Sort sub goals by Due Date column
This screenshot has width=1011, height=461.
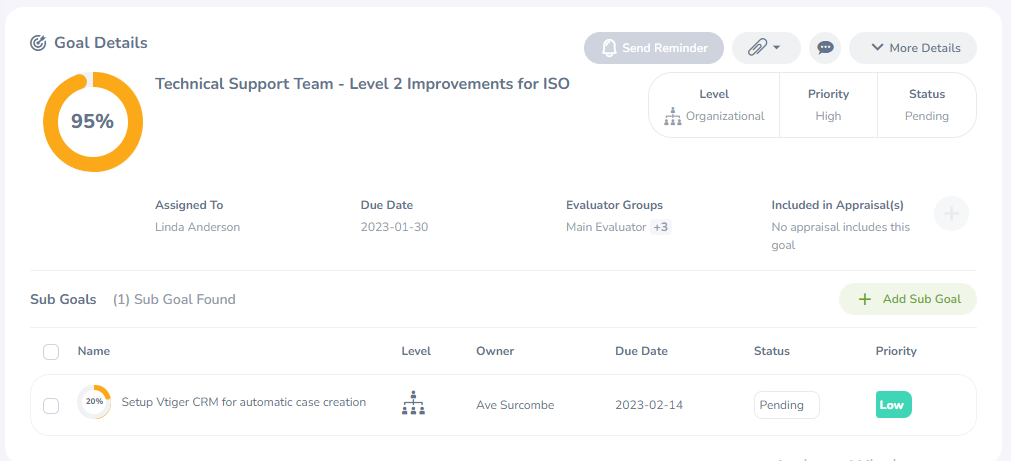pos(641,351)
